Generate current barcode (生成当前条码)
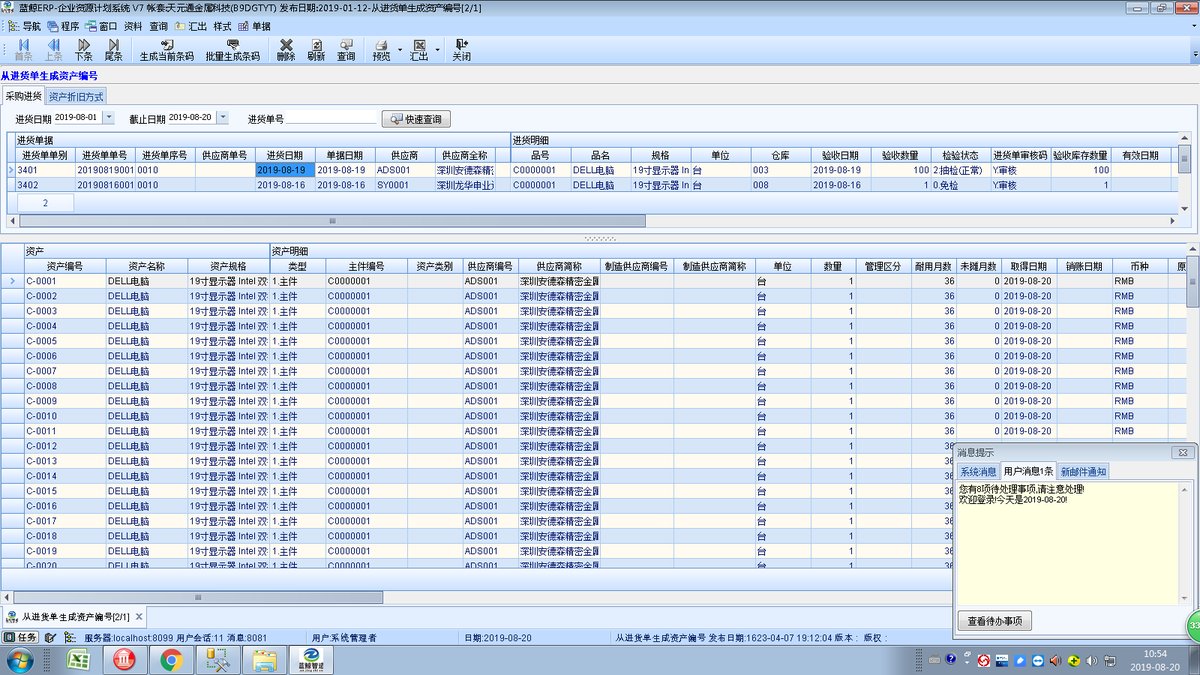This screenshot has width=1200, height=675. tap(166, 50)
